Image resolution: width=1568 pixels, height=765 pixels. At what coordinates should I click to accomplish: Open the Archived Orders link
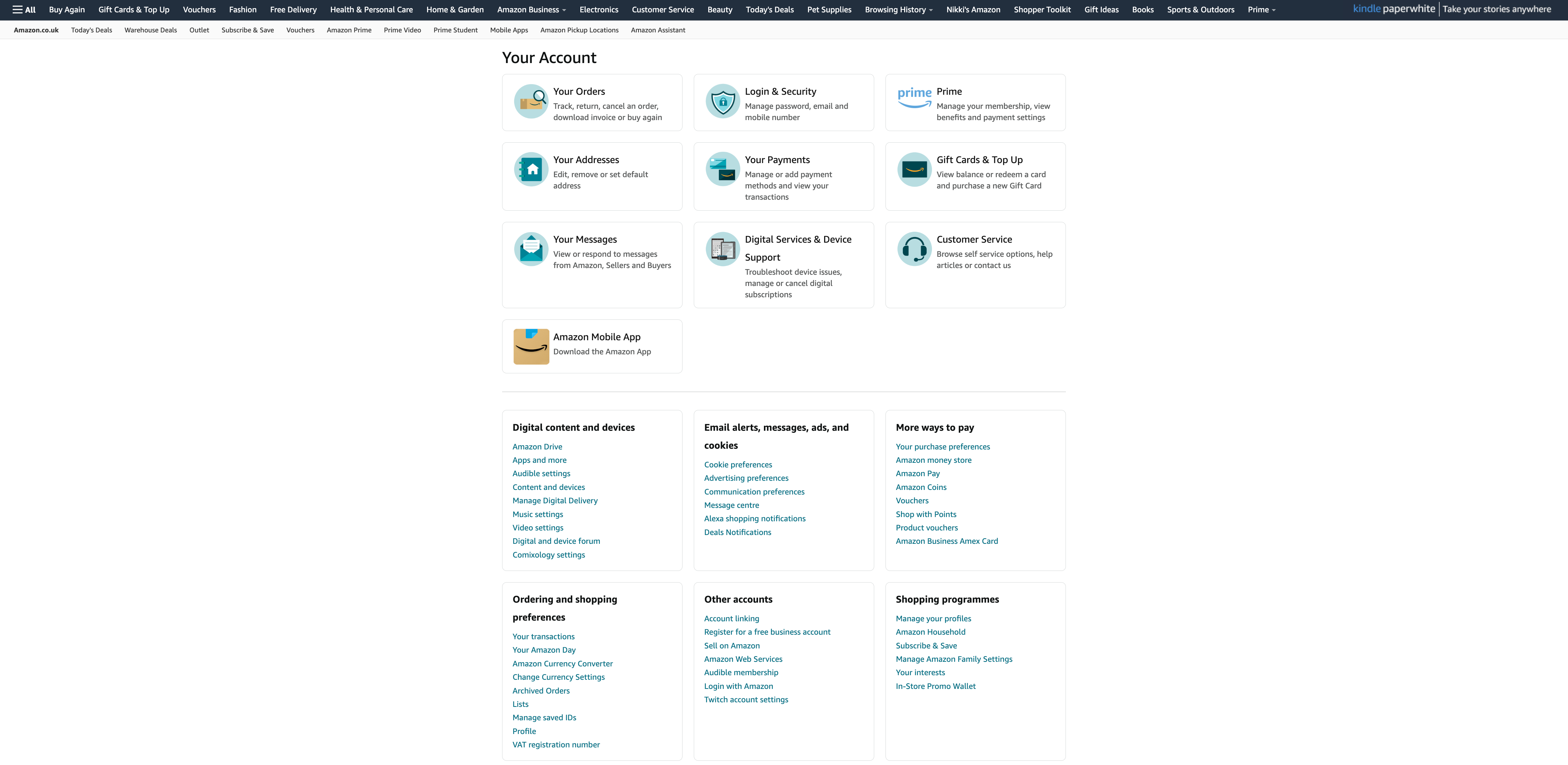pos(541,691)
